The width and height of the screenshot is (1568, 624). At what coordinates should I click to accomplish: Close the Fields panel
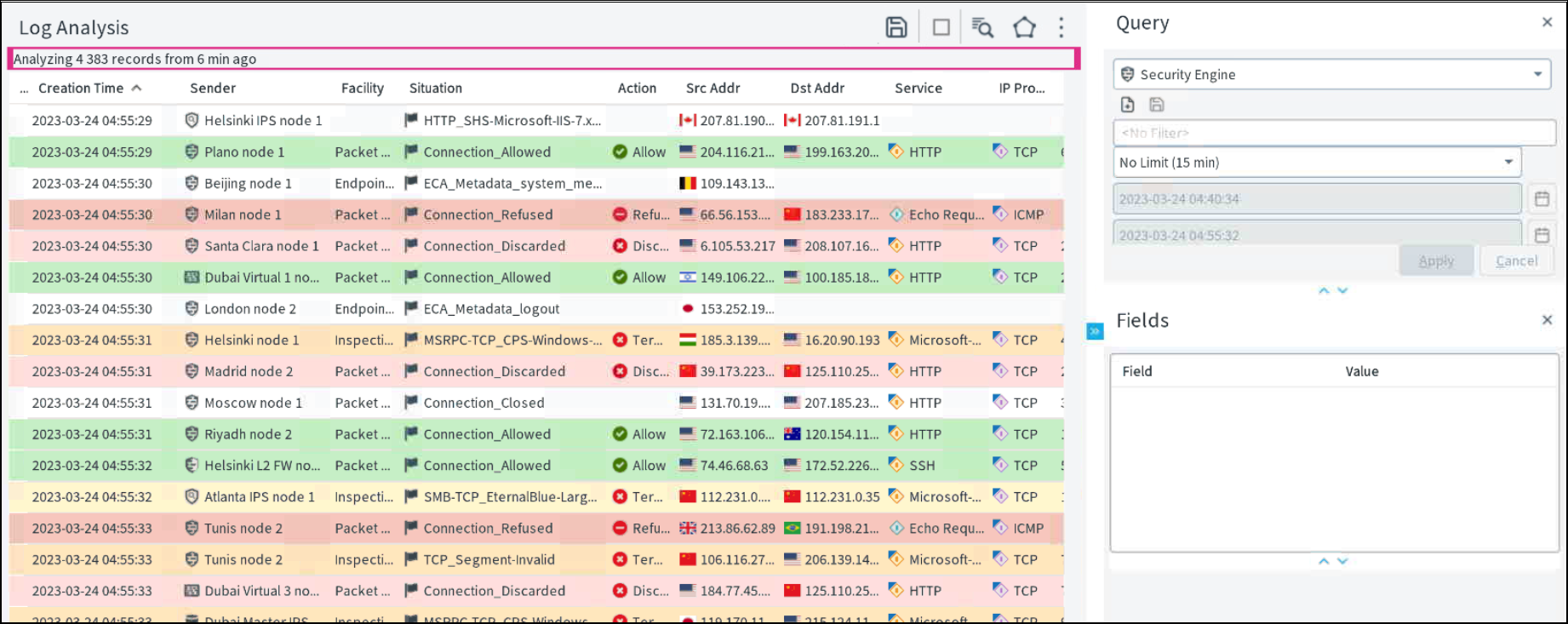(1547, 320)
